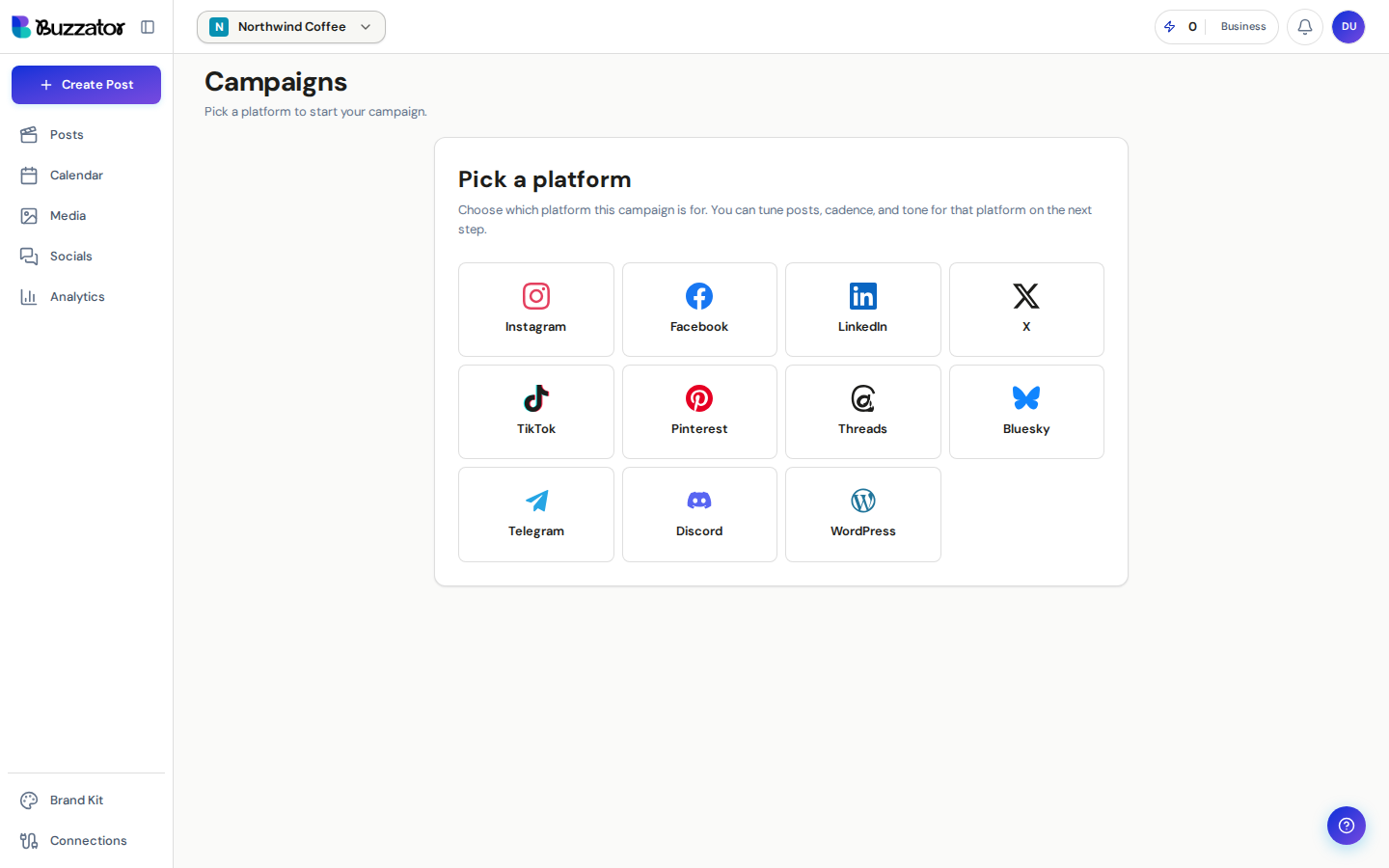
Task: Choose Facebook as campaign platform
Action: [x=699, y=310]
